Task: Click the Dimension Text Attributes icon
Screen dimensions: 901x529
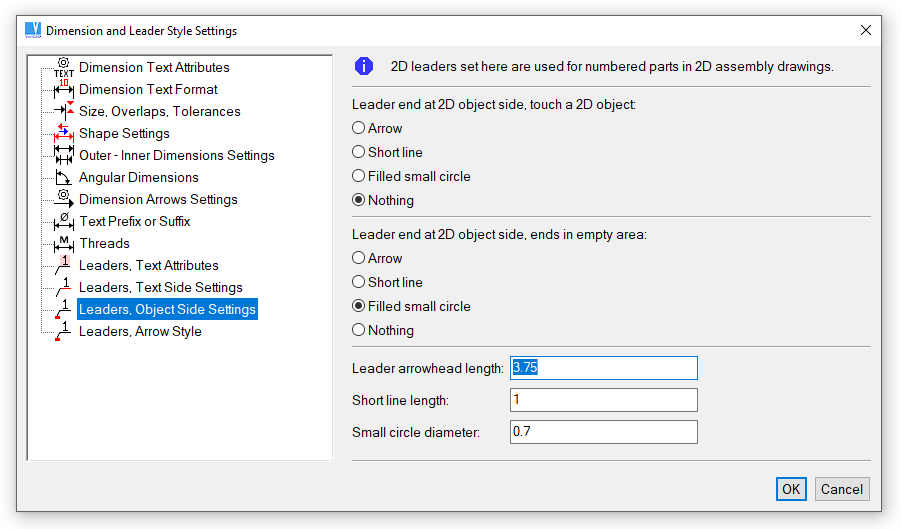Action: pyautogui.click(x=64, y=68)
